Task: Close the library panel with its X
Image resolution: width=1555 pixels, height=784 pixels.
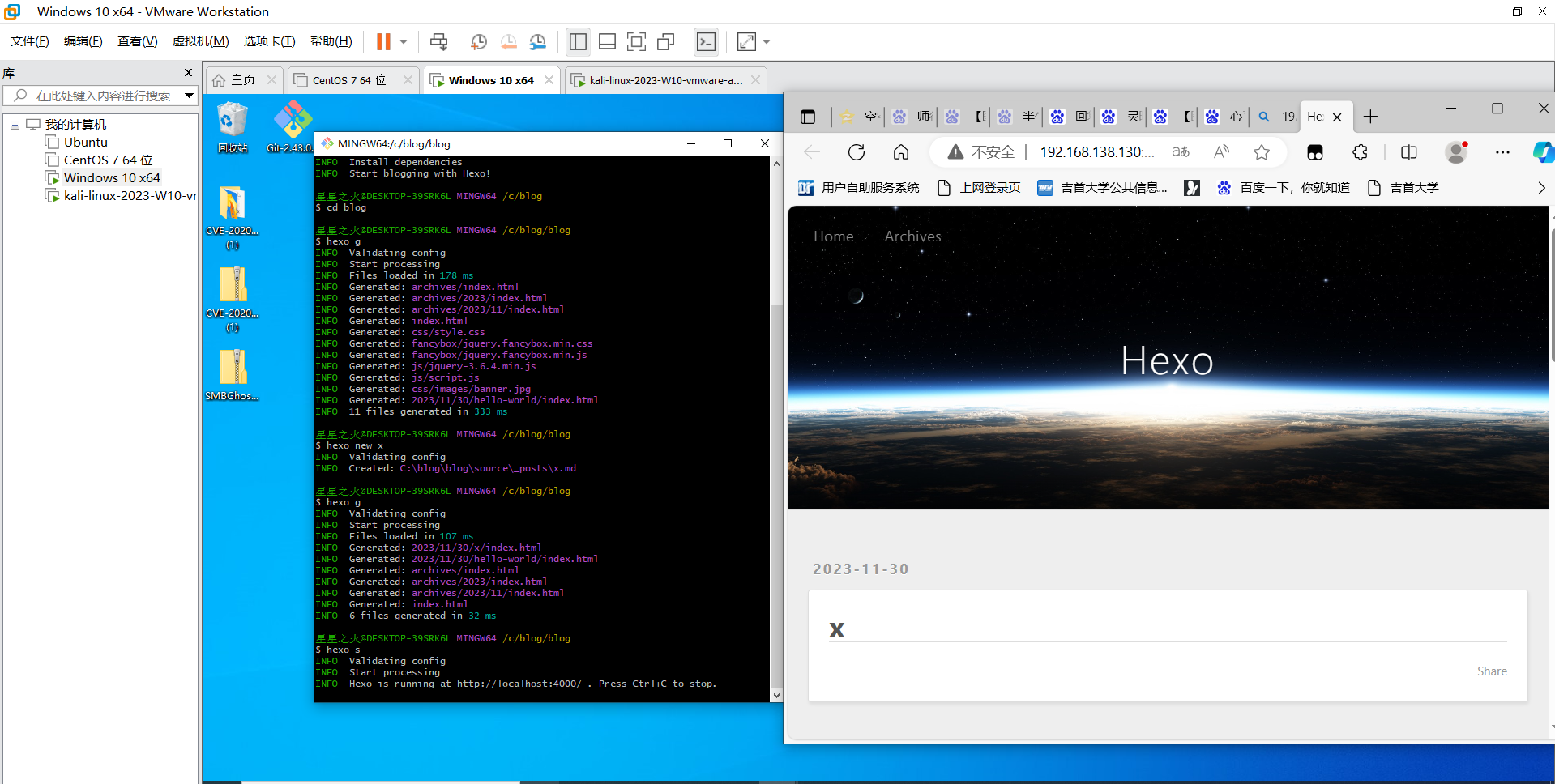Action: click(x=188, y=73)
